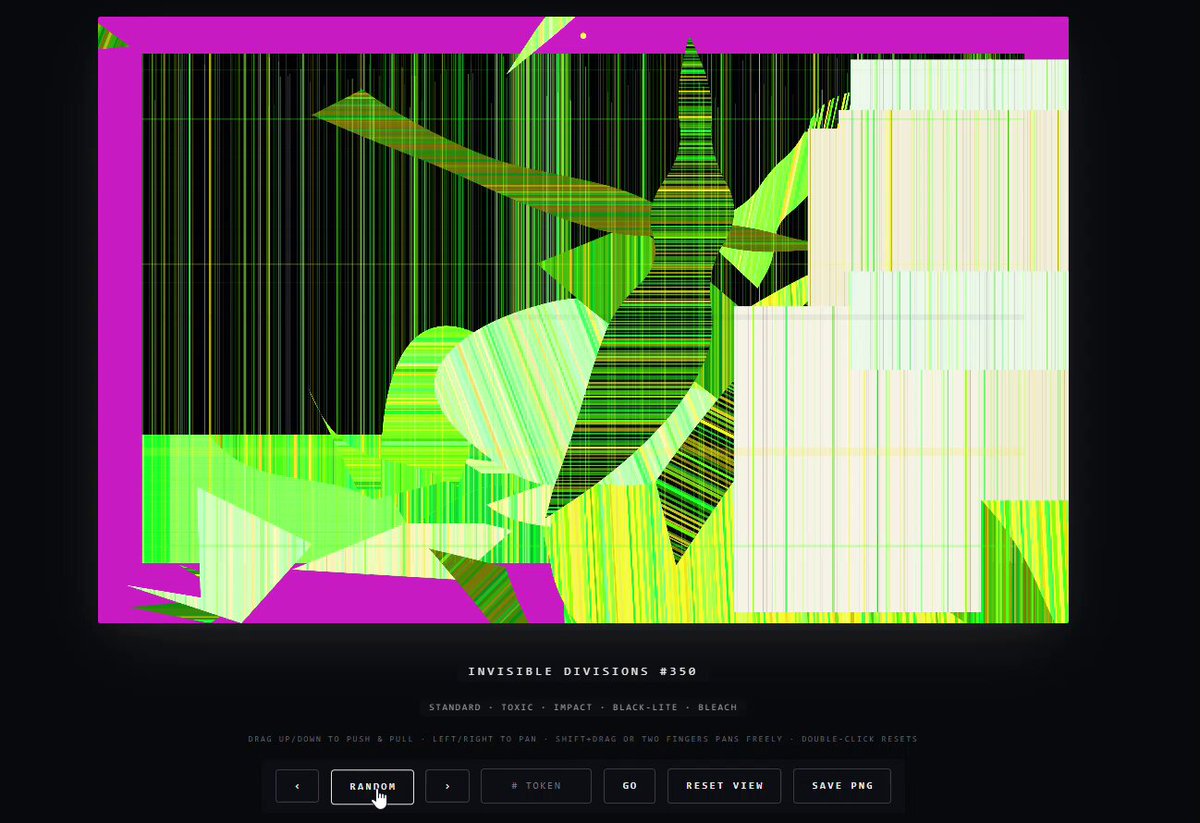This screenshot has height=823, width=1200.
Task: Save the artwork as PNG
Action: 842,786
